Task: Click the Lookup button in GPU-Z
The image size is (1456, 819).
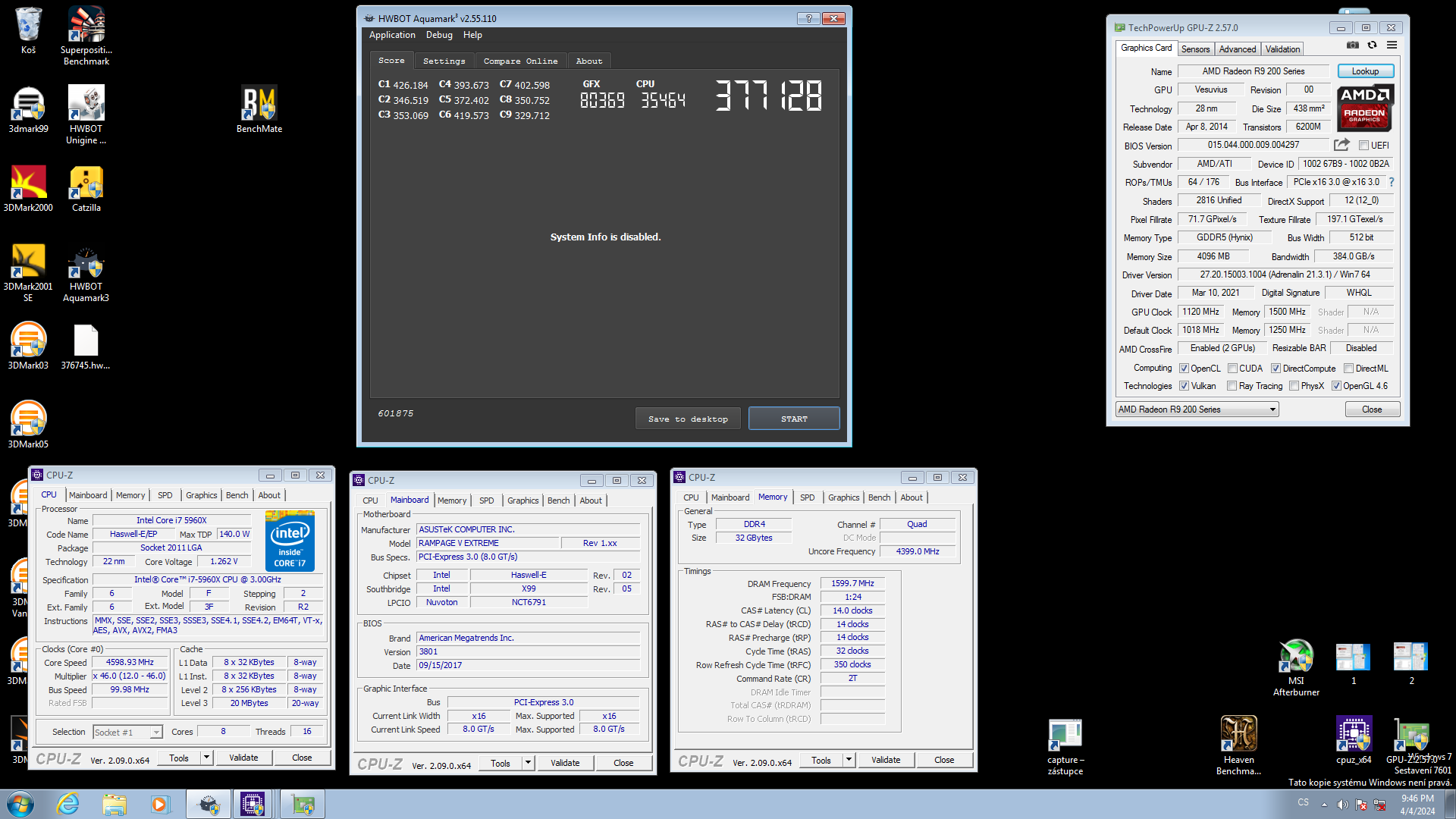Action: point(1365,71)
